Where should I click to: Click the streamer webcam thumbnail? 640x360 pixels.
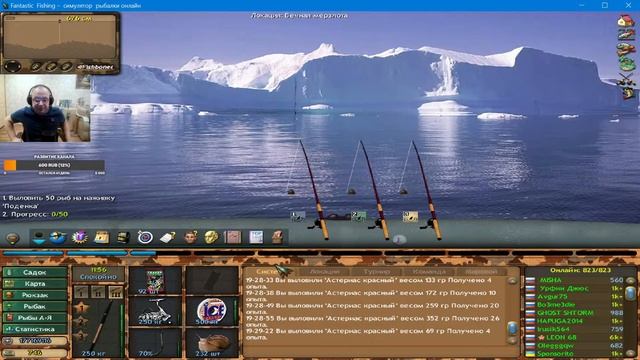45,108
